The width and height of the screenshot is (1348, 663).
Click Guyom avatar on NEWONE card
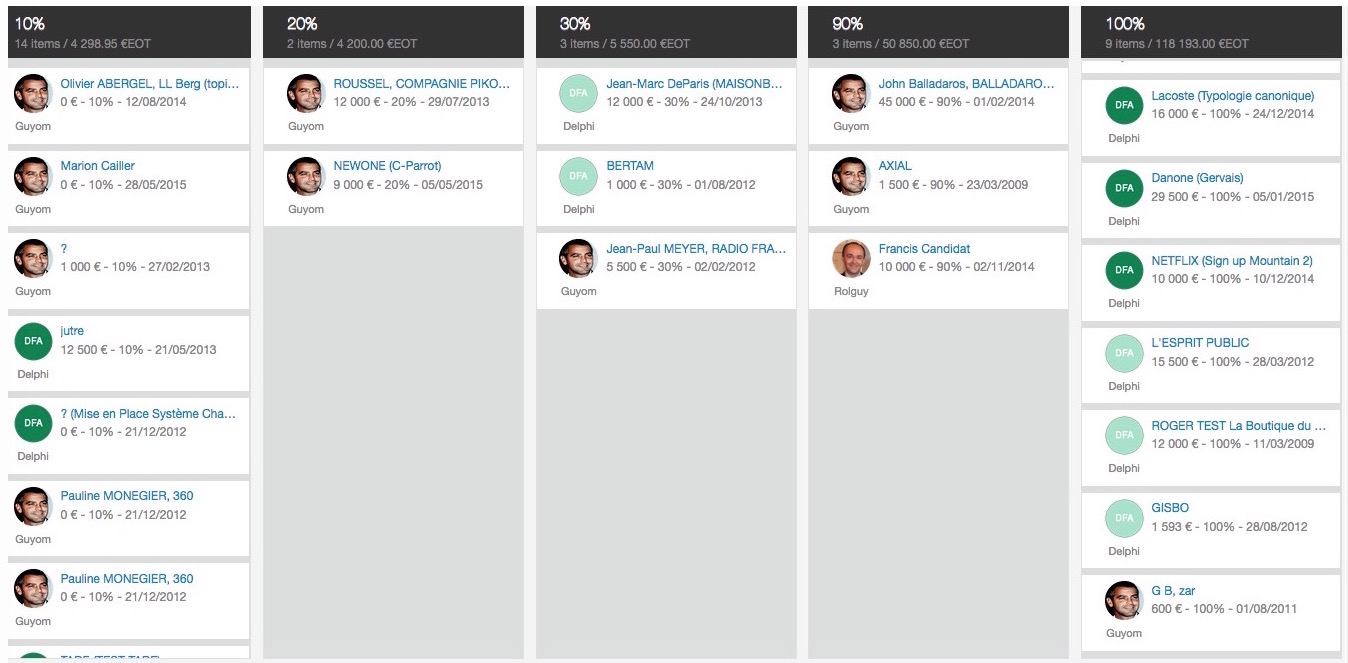pyautogui.click(x=306, y=176)
